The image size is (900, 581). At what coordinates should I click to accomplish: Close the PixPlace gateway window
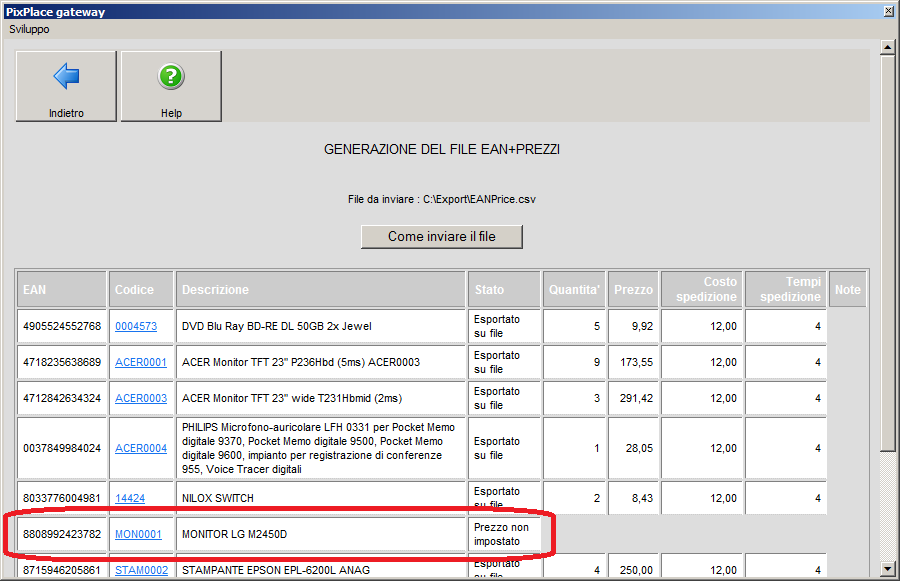coord(889,11)
